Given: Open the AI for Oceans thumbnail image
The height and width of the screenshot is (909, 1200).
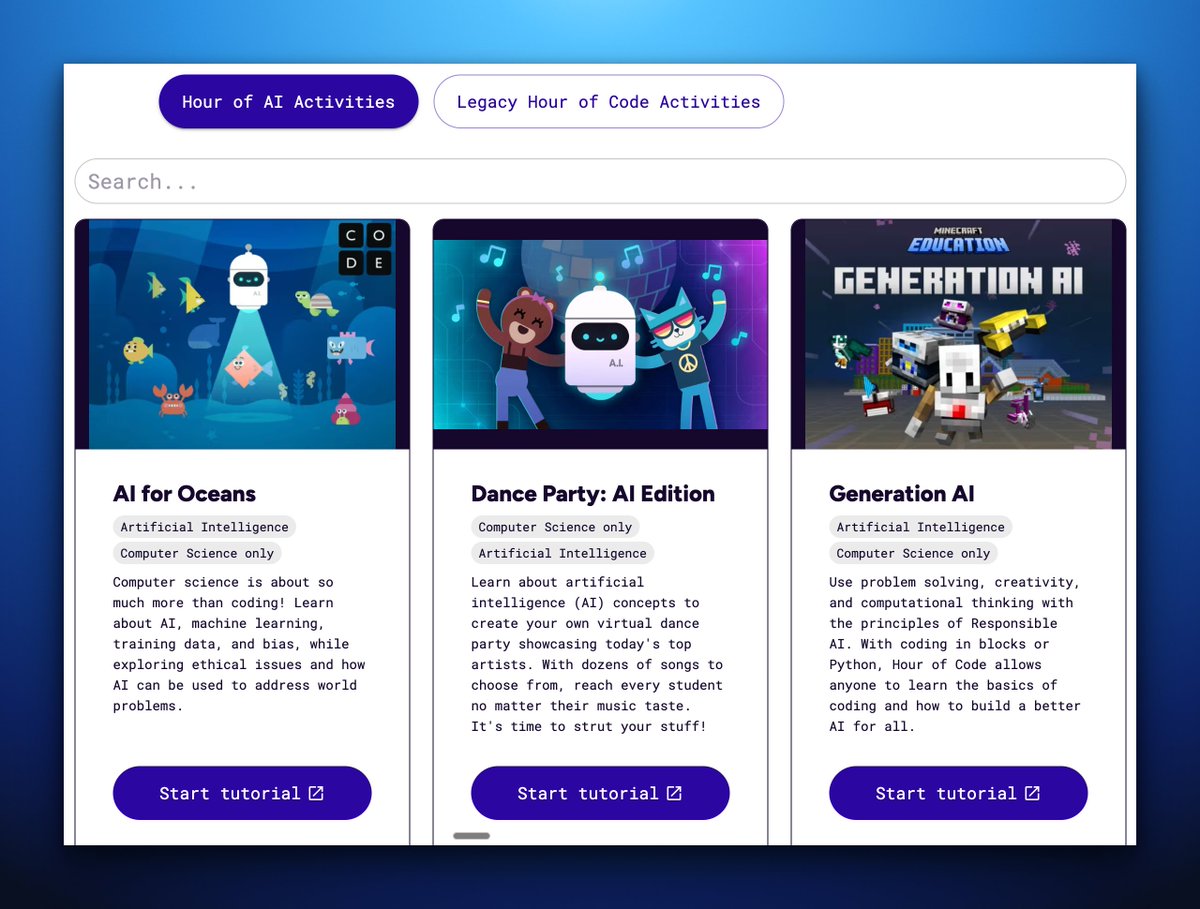Looking at the screenshot, I should (x=242, y=334).
